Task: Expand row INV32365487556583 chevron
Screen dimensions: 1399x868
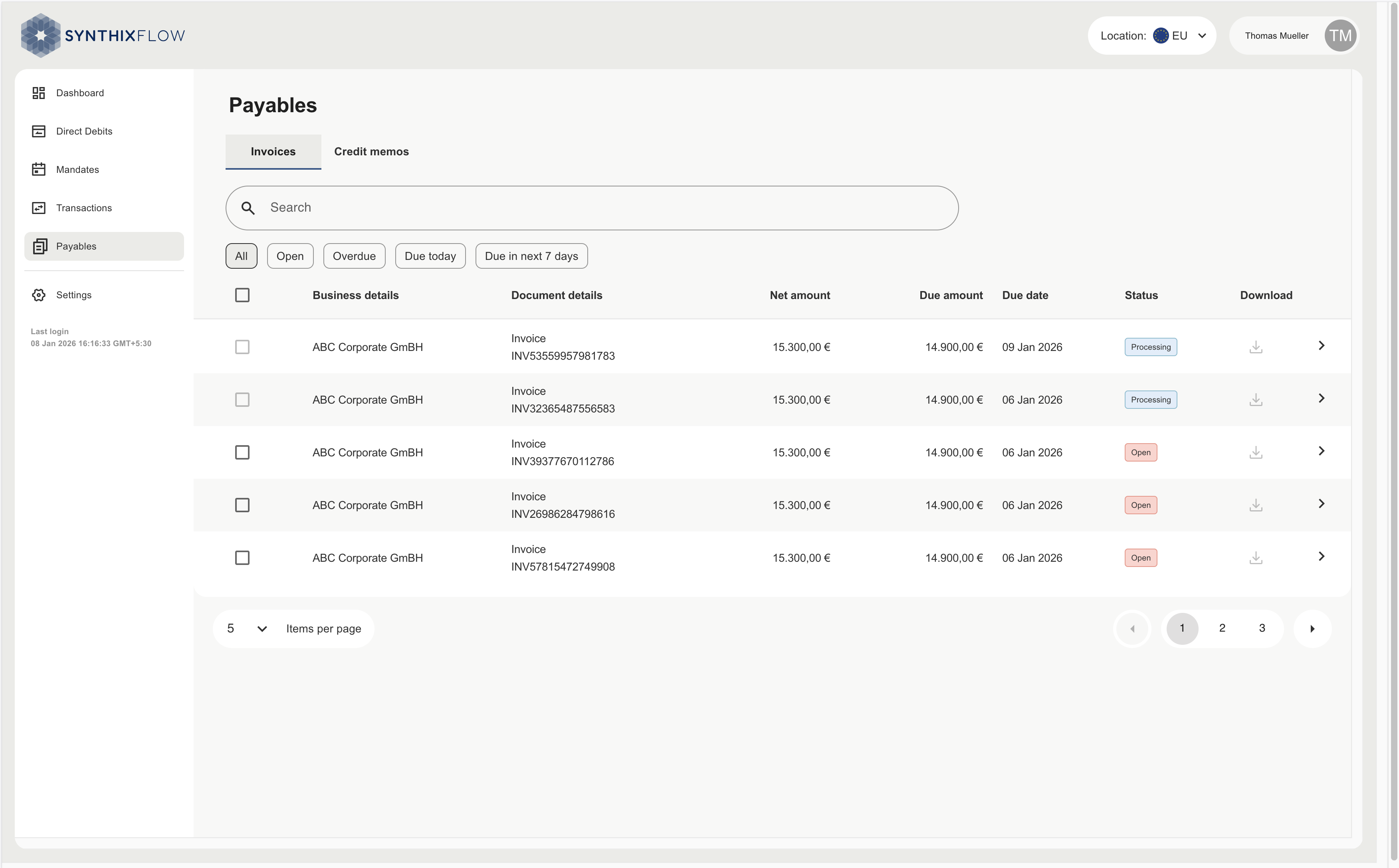Action: pos(1321,398)
